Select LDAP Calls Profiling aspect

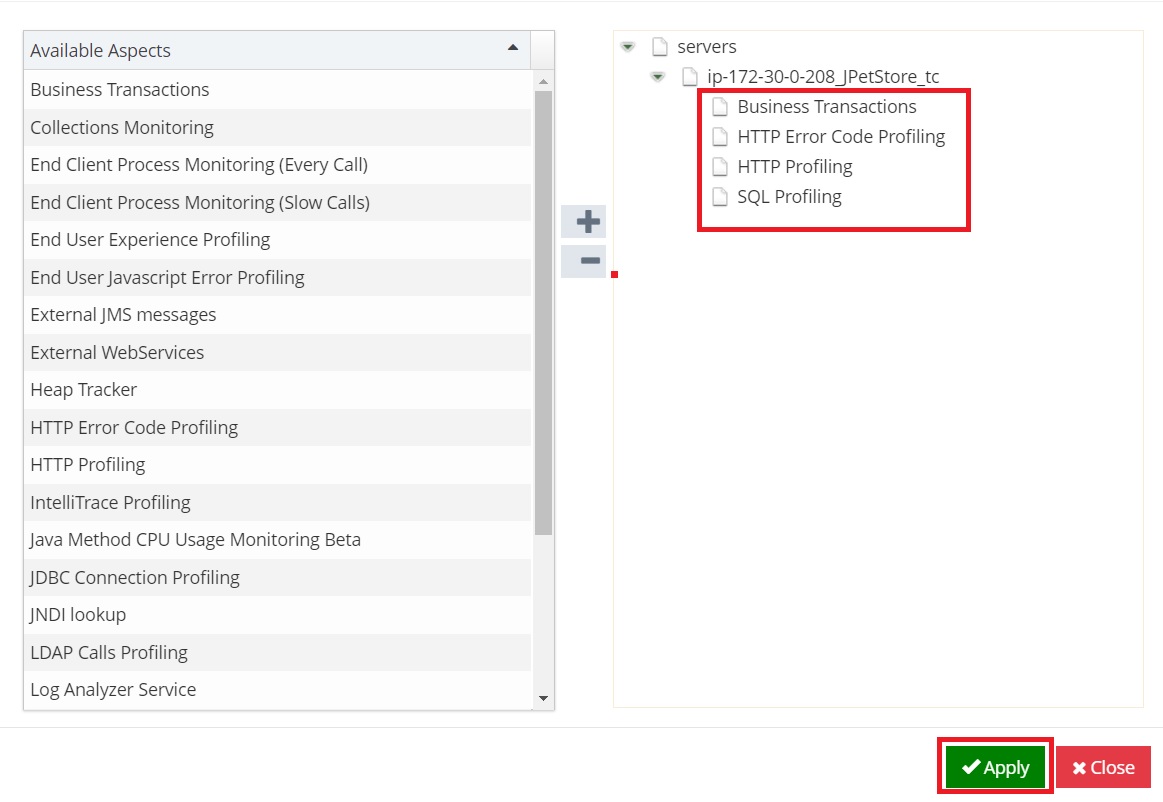point(277,652)
